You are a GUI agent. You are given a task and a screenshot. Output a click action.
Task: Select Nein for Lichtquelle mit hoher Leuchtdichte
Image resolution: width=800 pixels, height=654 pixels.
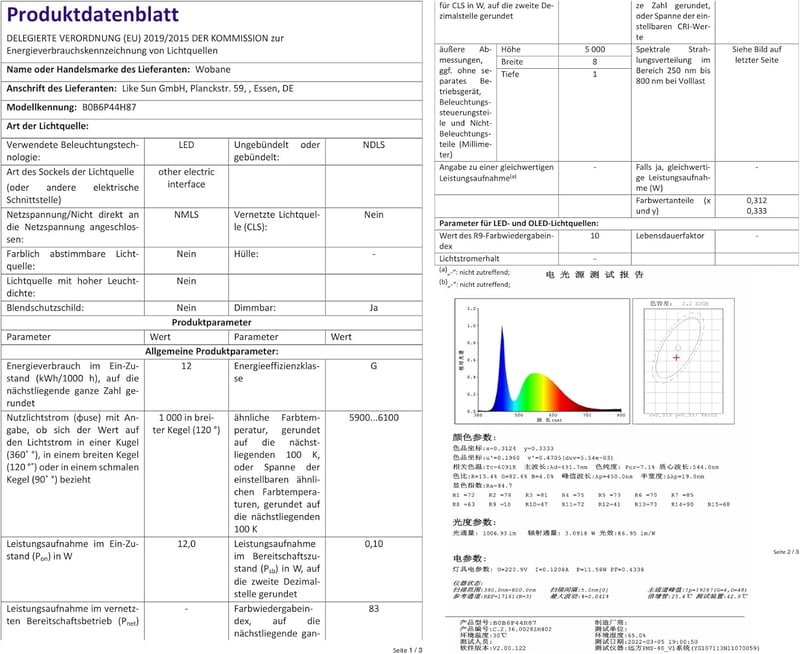(x=186, y=281)
